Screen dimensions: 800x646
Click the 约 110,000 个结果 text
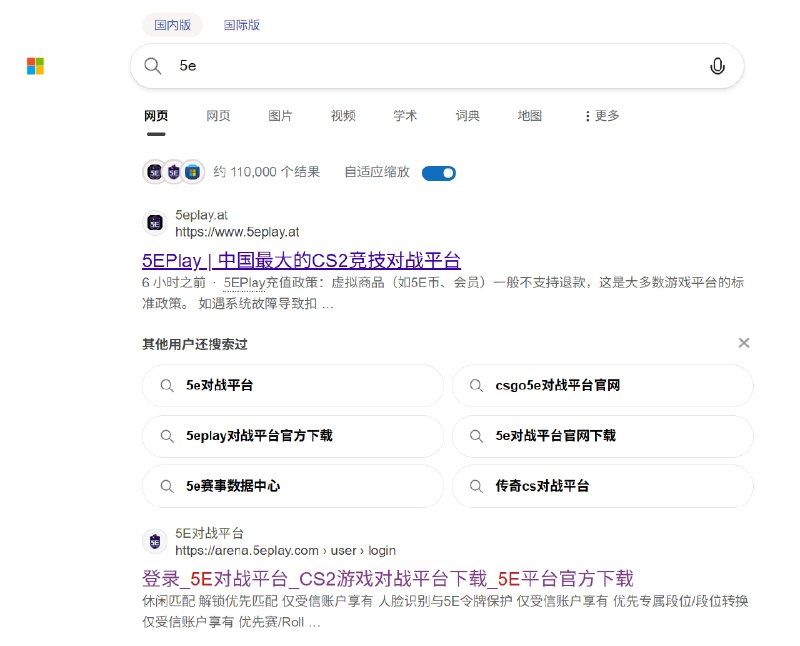tap(267, 172)
